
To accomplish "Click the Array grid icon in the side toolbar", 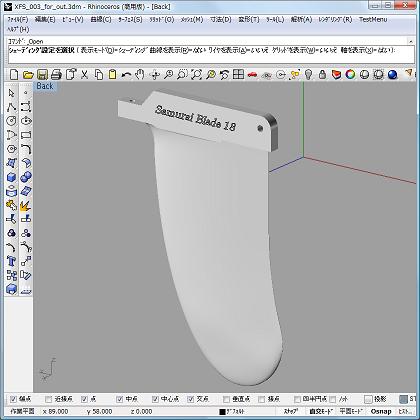I will pos(12,275).
